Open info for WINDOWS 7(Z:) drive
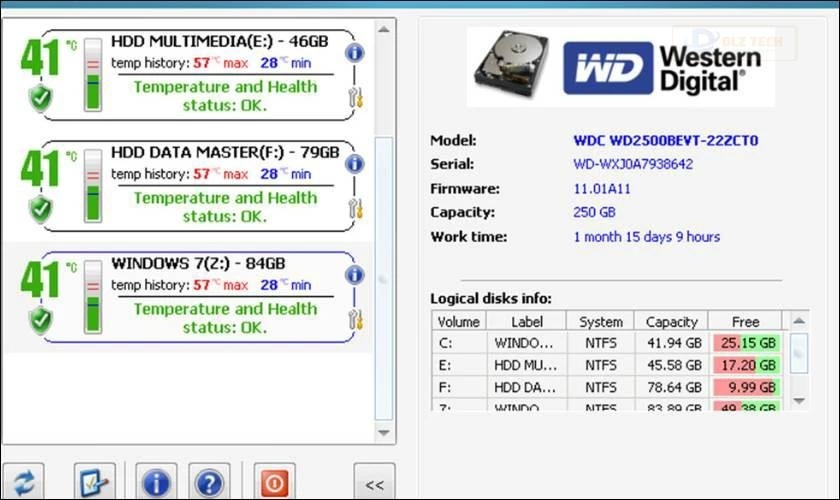Screen dimensions: 840x500 [x=355, y=274]
